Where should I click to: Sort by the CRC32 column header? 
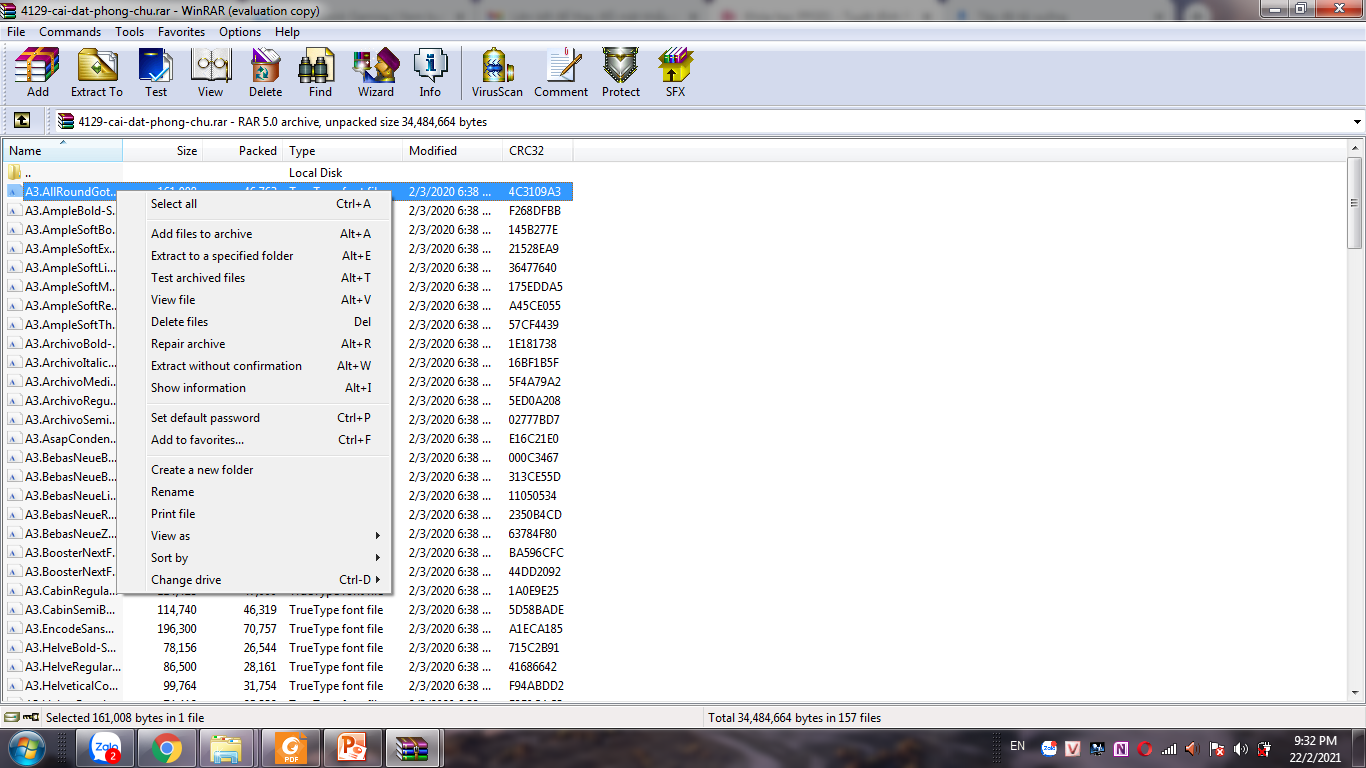pos(538,151)
